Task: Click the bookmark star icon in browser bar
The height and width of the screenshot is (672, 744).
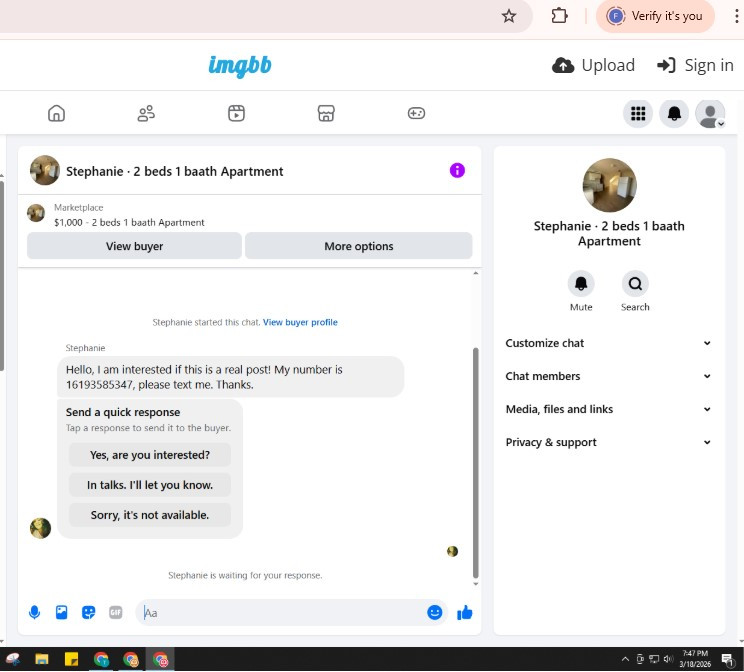Action: (509, 16)
